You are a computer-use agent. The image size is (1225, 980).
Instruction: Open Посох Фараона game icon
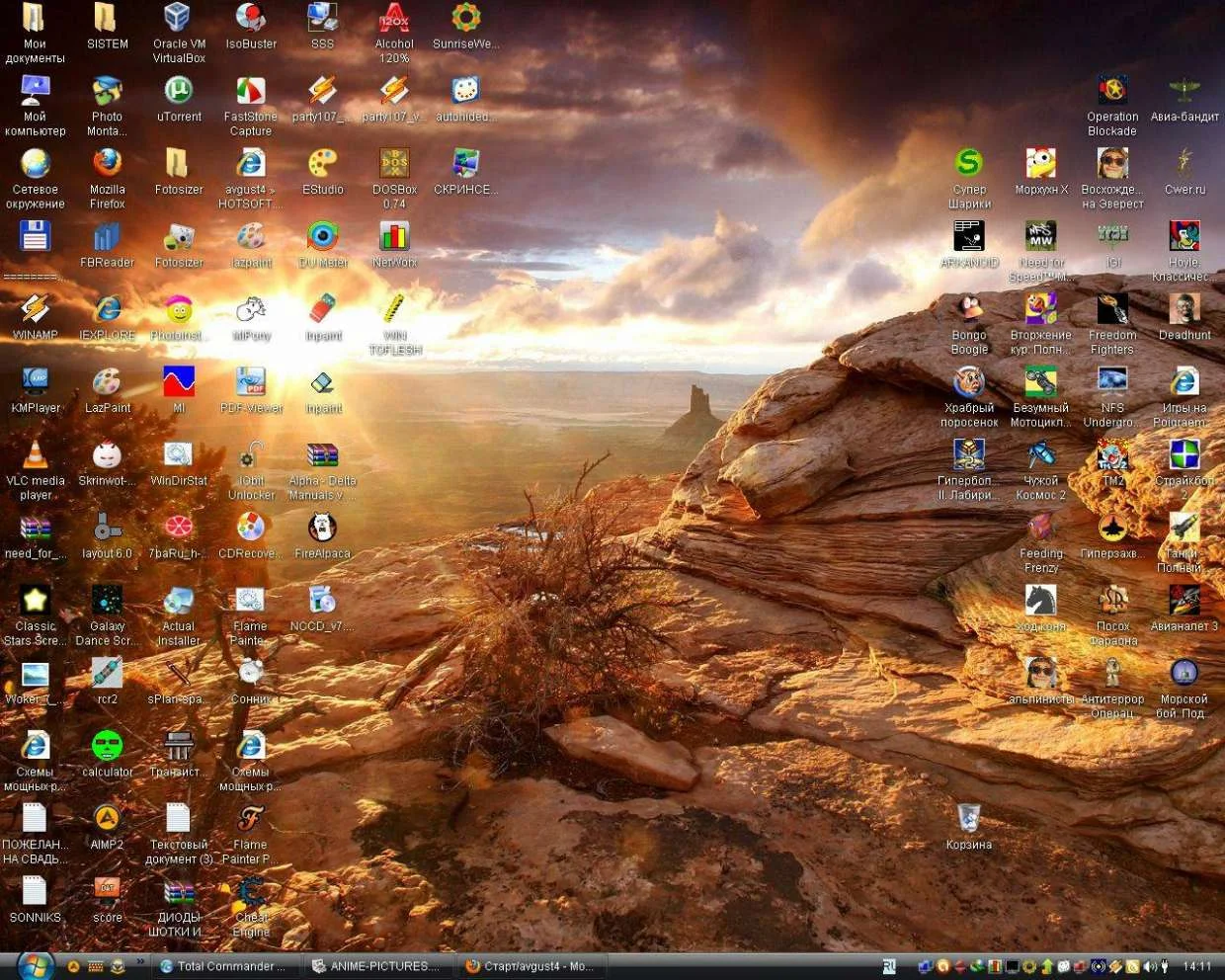tap(1112, 615)
